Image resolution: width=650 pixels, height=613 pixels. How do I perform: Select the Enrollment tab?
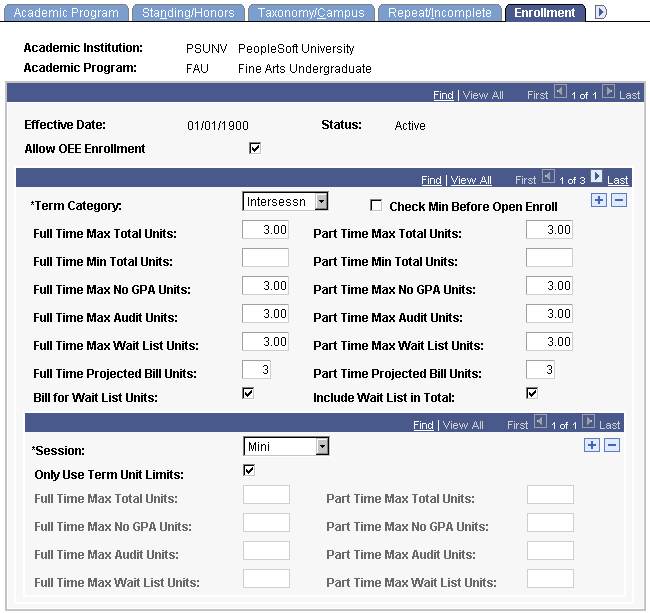(x=545, y=13)
